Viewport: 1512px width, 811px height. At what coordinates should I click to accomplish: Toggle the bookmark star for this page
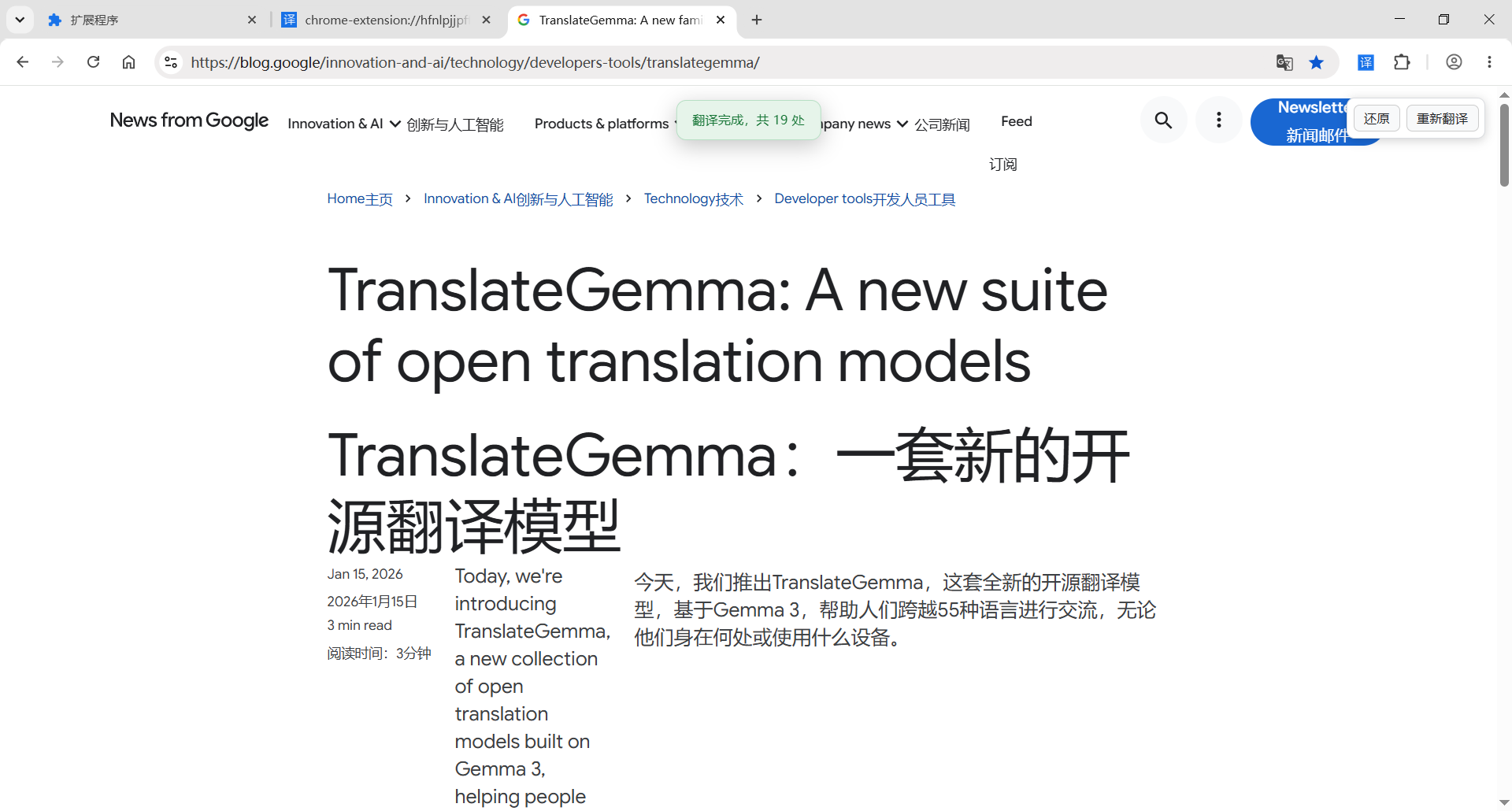(x=1317, y=62)
